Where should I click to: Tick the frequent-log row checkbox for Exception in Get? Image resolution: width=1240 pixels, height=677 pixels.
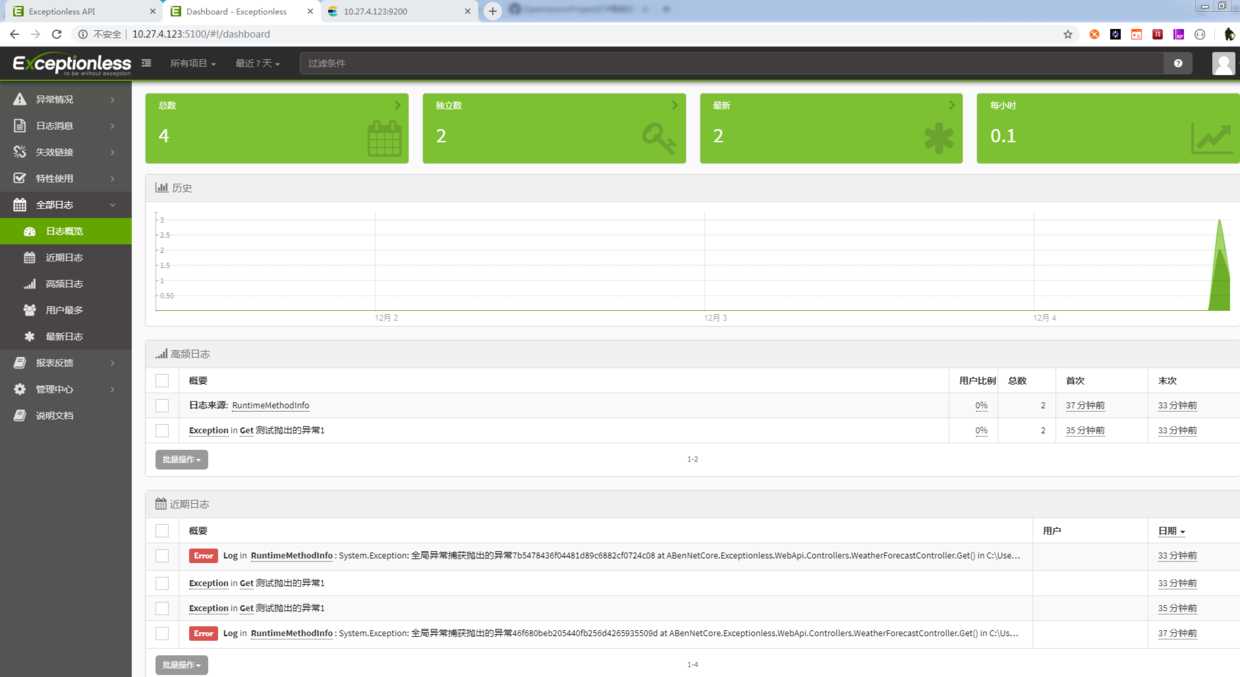(x=162, y=430)
